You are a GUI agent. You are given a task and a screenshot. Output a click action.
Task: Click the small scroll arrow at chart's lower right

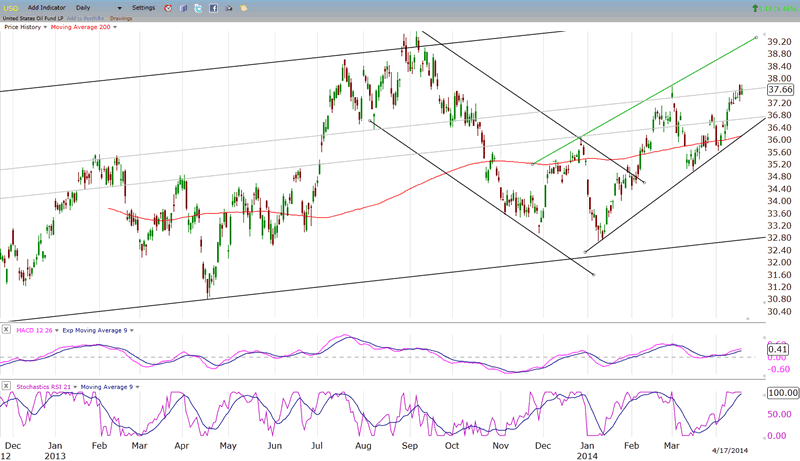coord(747,318)
